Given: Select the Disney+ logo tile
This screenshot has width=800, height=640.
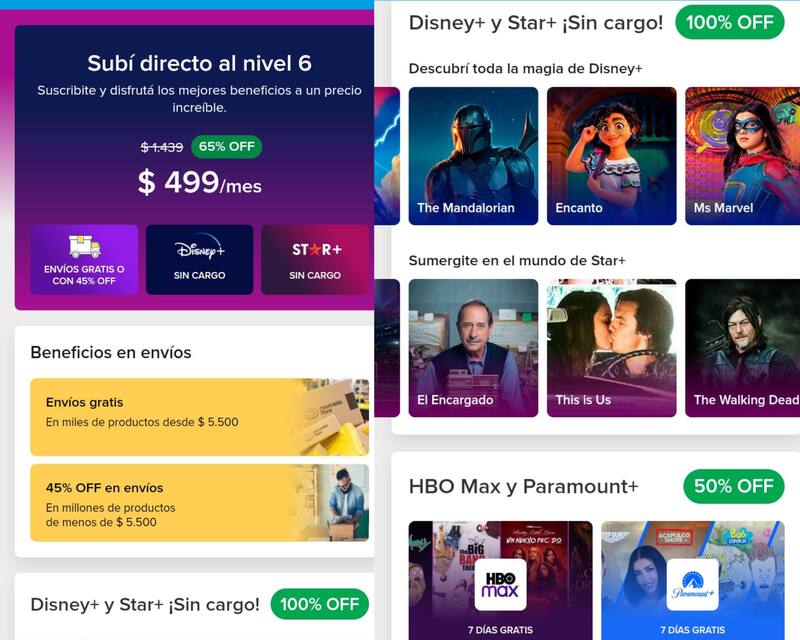Looking at the screenshot, I should pos(199,259).
